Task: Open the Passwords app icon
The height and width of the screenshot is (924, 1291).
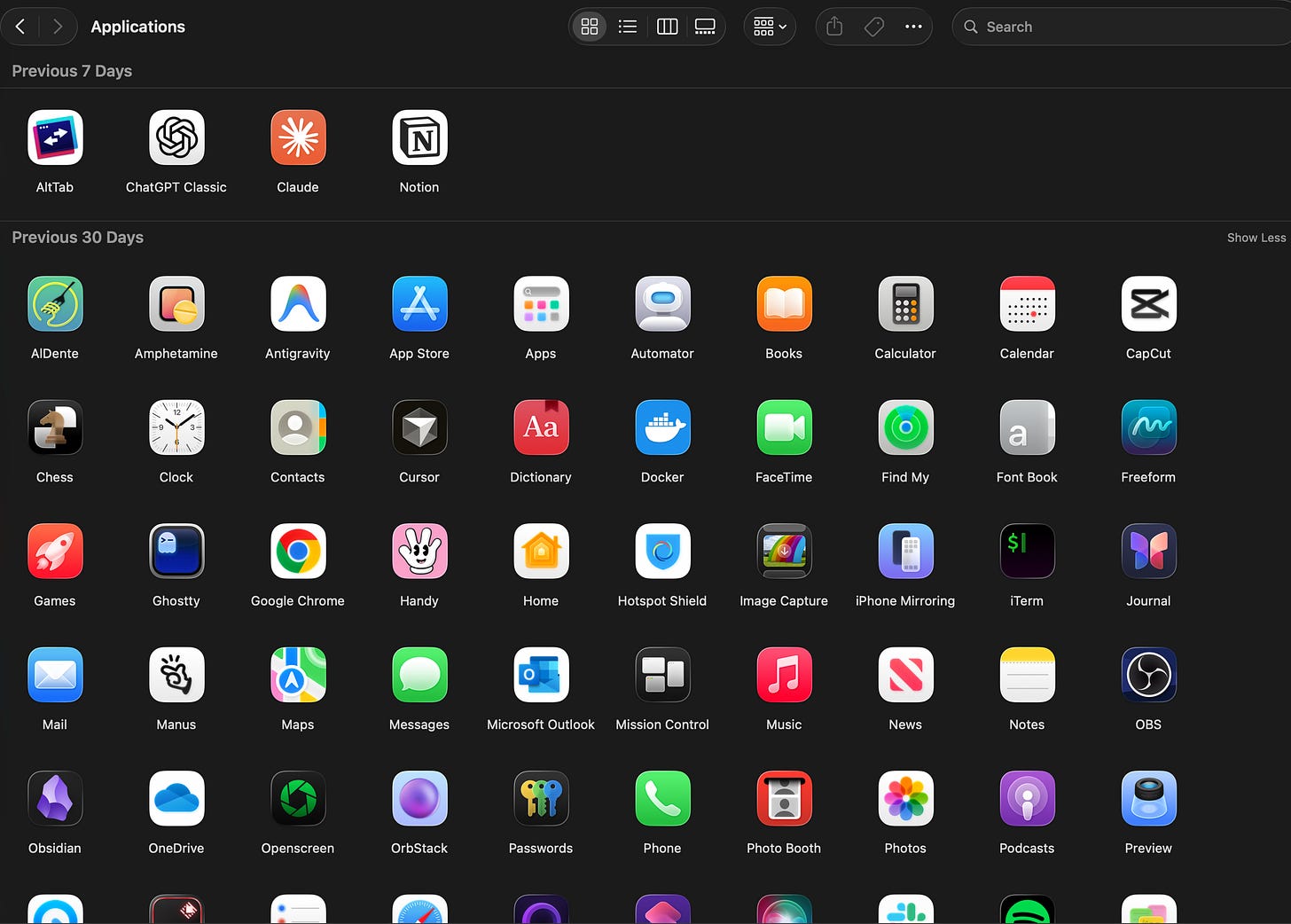Action: tap(541, 798)
